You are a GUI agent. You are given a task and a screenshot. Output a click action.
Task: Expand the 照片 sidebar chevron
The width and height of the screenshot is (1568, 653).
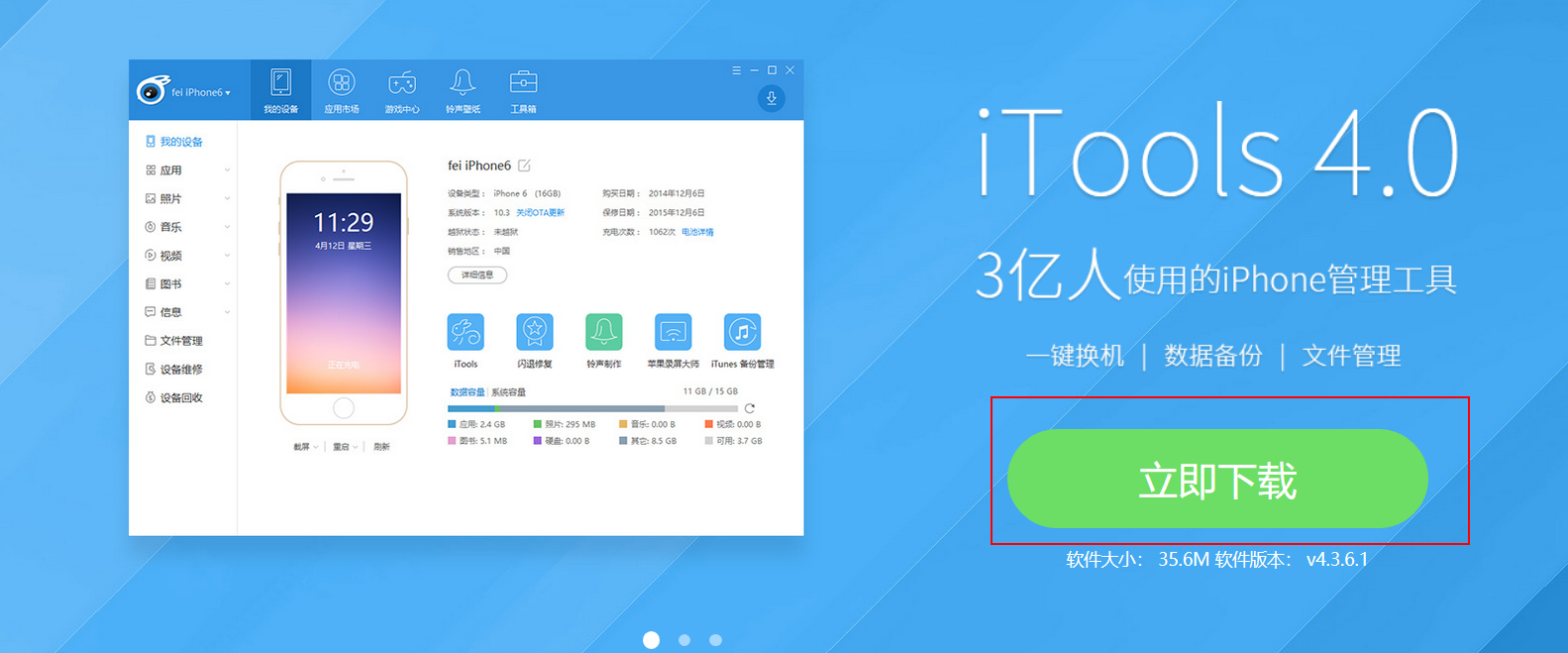[227, 198]
